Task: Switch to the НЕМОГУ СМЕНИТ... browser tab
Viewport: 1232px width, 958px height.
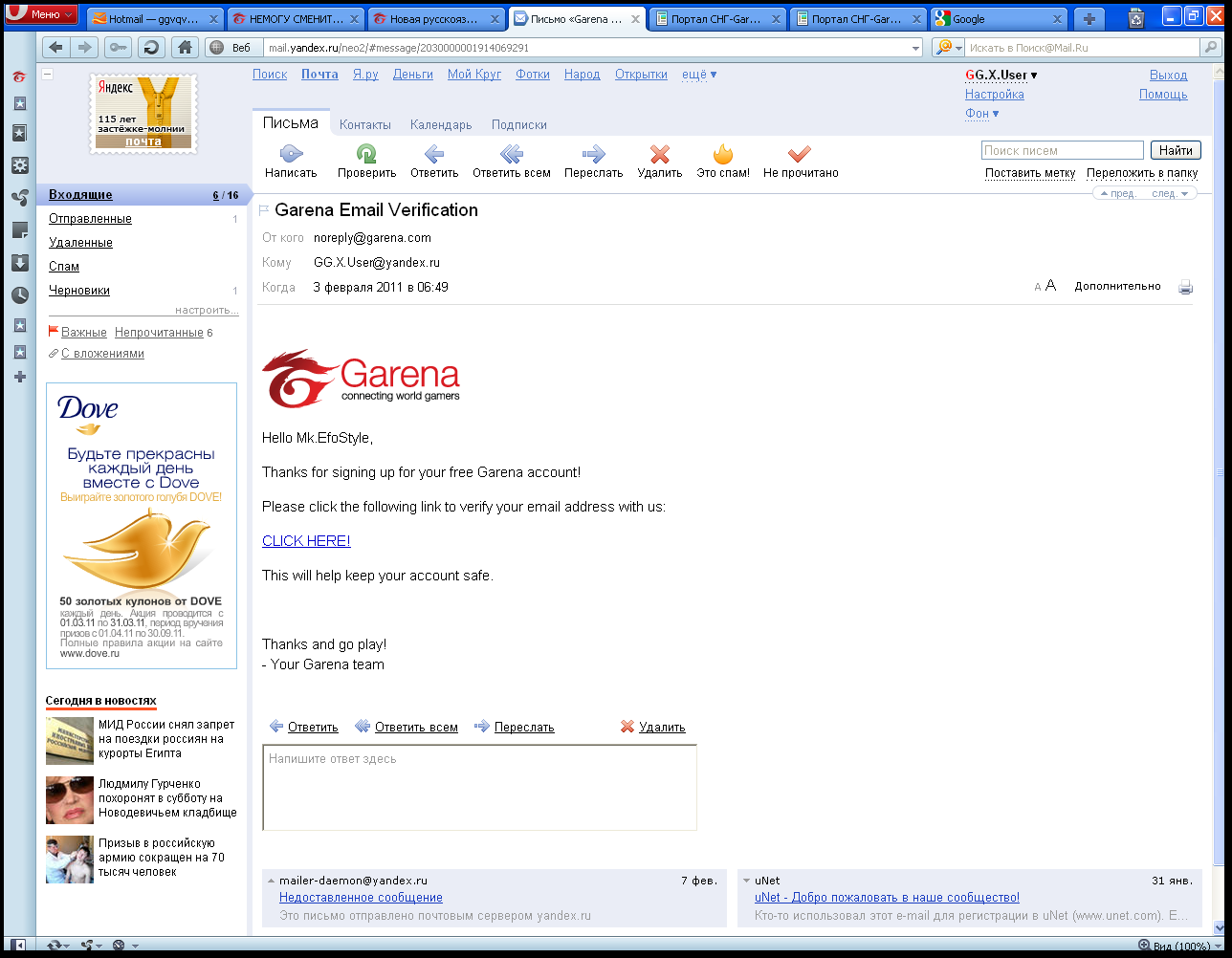Action: [296, 19]
